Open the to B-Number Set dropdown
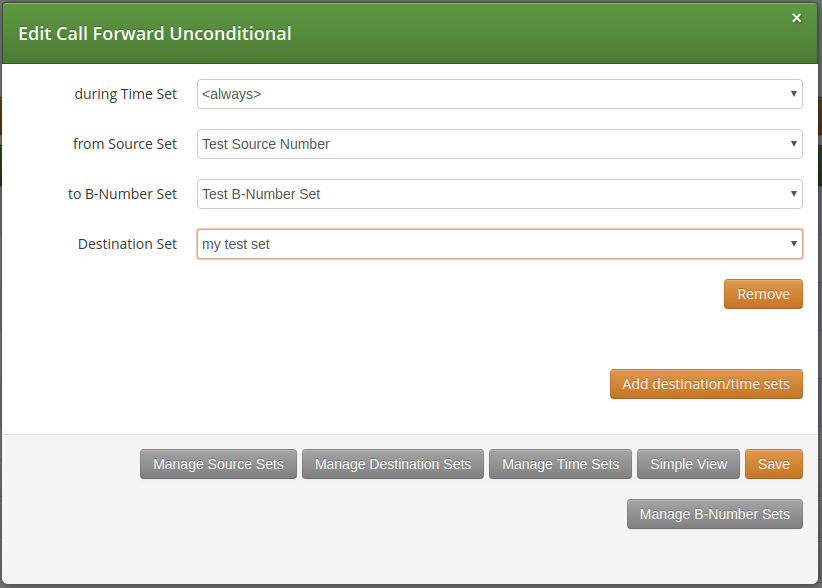The height and width of the screenshot is (588, 822). (500, 193)
